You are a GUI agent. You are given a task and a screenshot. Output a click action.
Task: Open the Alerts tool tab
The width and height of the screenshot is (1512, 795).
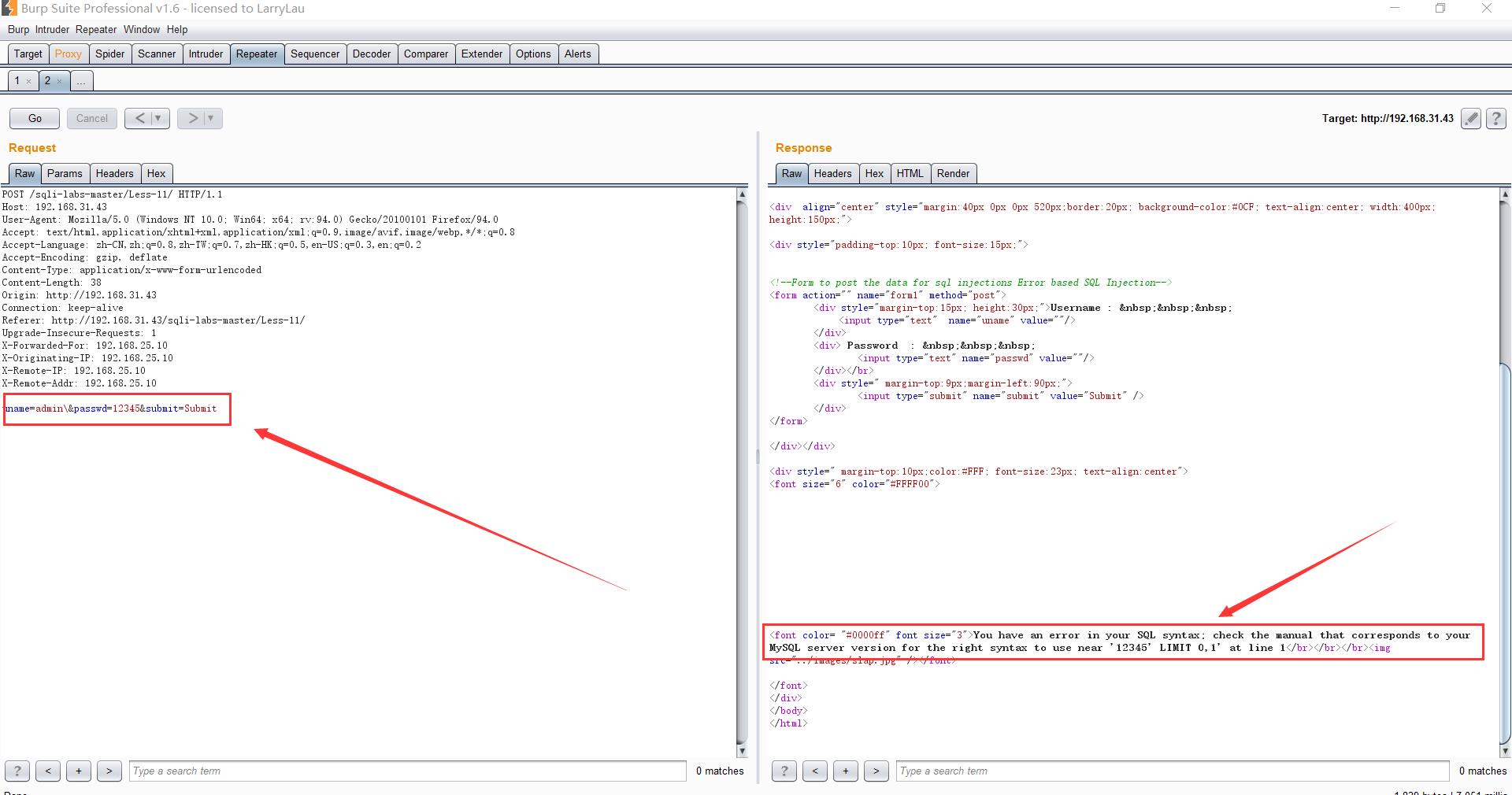[577, 54]
